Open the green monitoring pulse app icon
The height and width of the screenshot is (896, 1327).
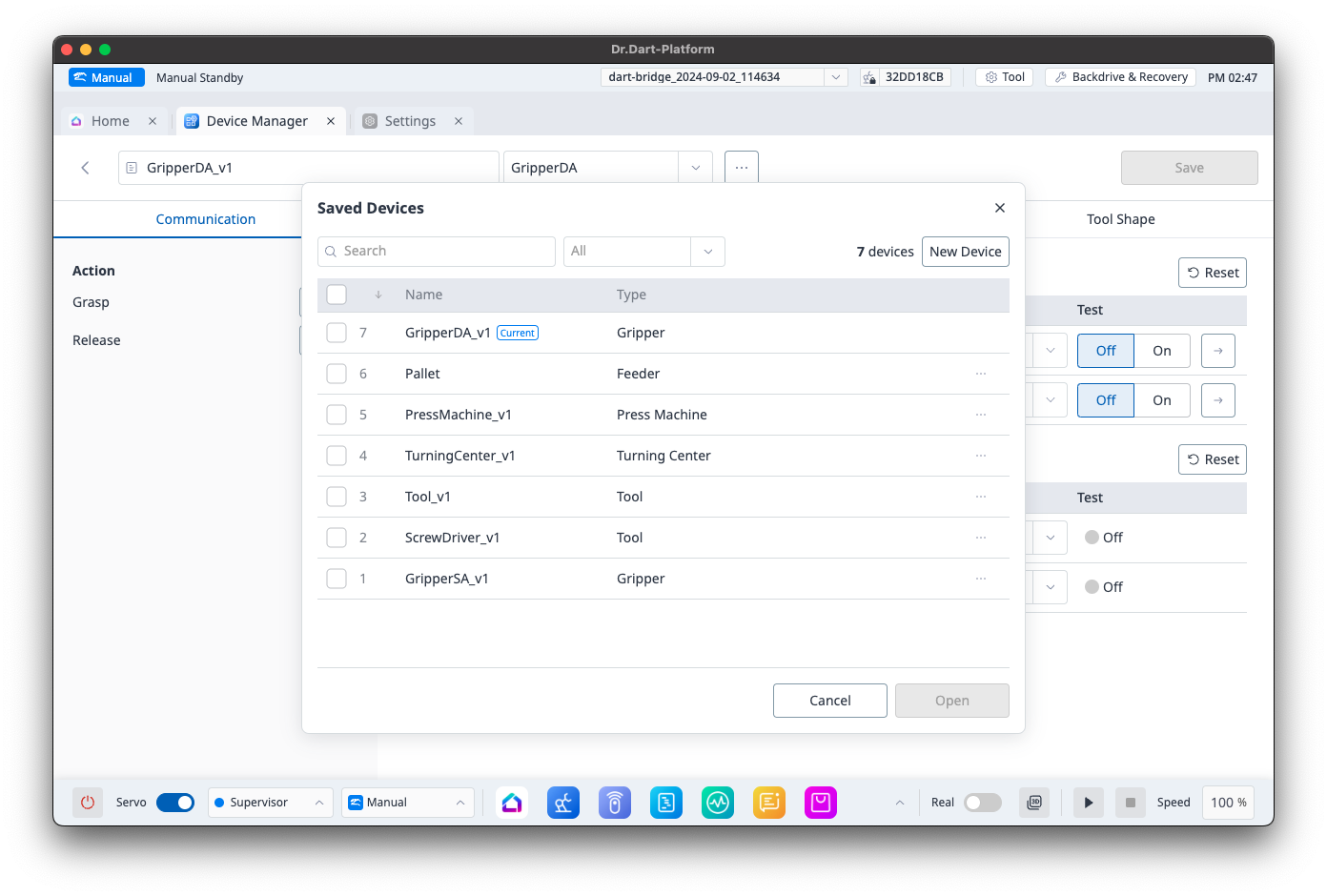[x=718, y=803]
